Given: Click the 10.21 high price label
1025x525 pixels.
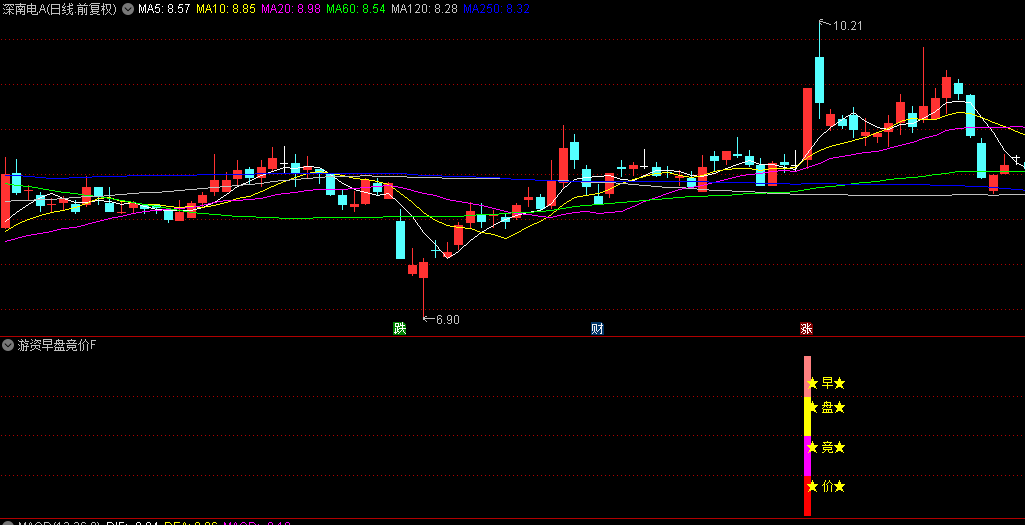Looking at the screenshot, I should point(848,26).
